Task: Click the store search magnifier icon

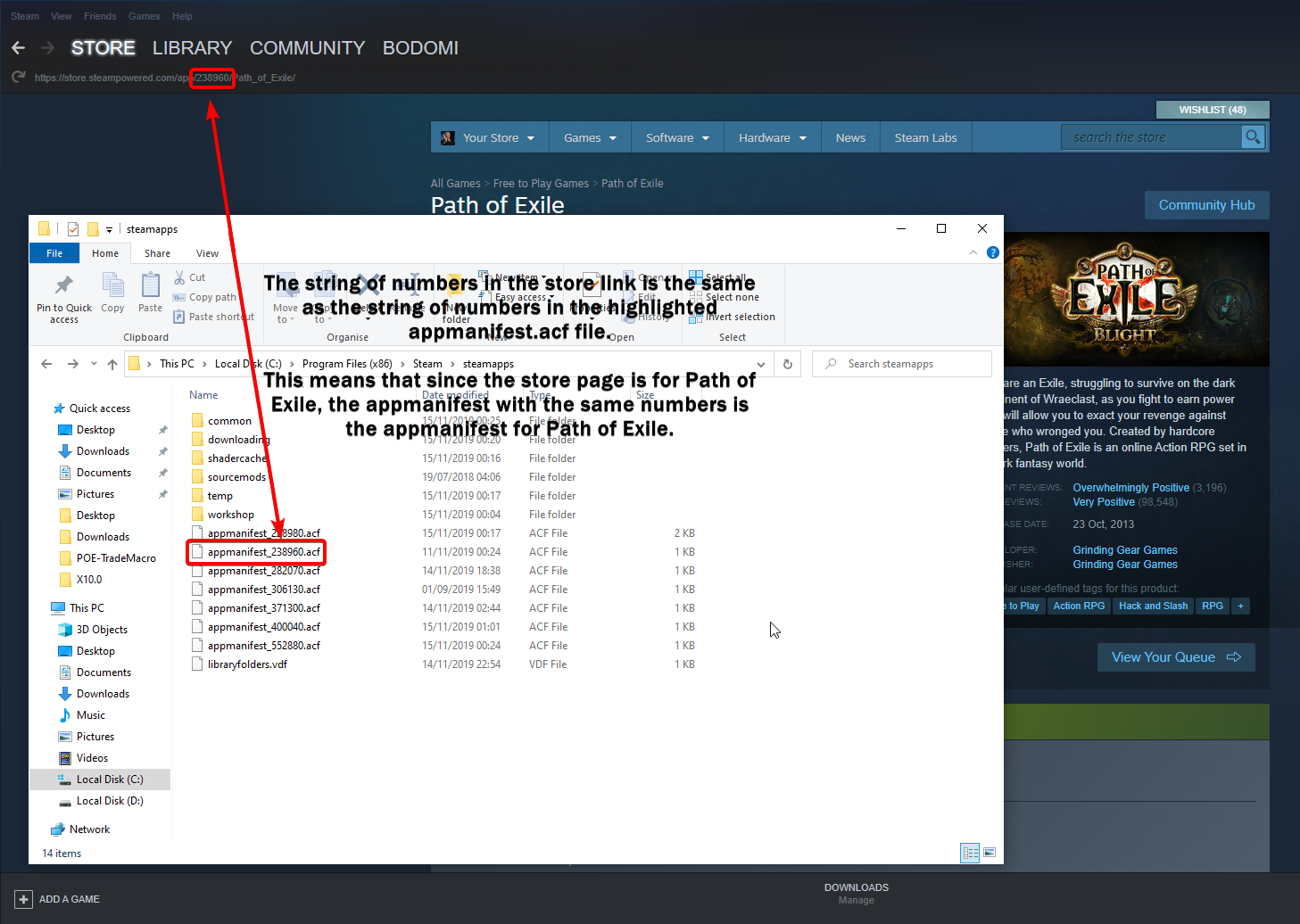Action: tap(1253, 136)
